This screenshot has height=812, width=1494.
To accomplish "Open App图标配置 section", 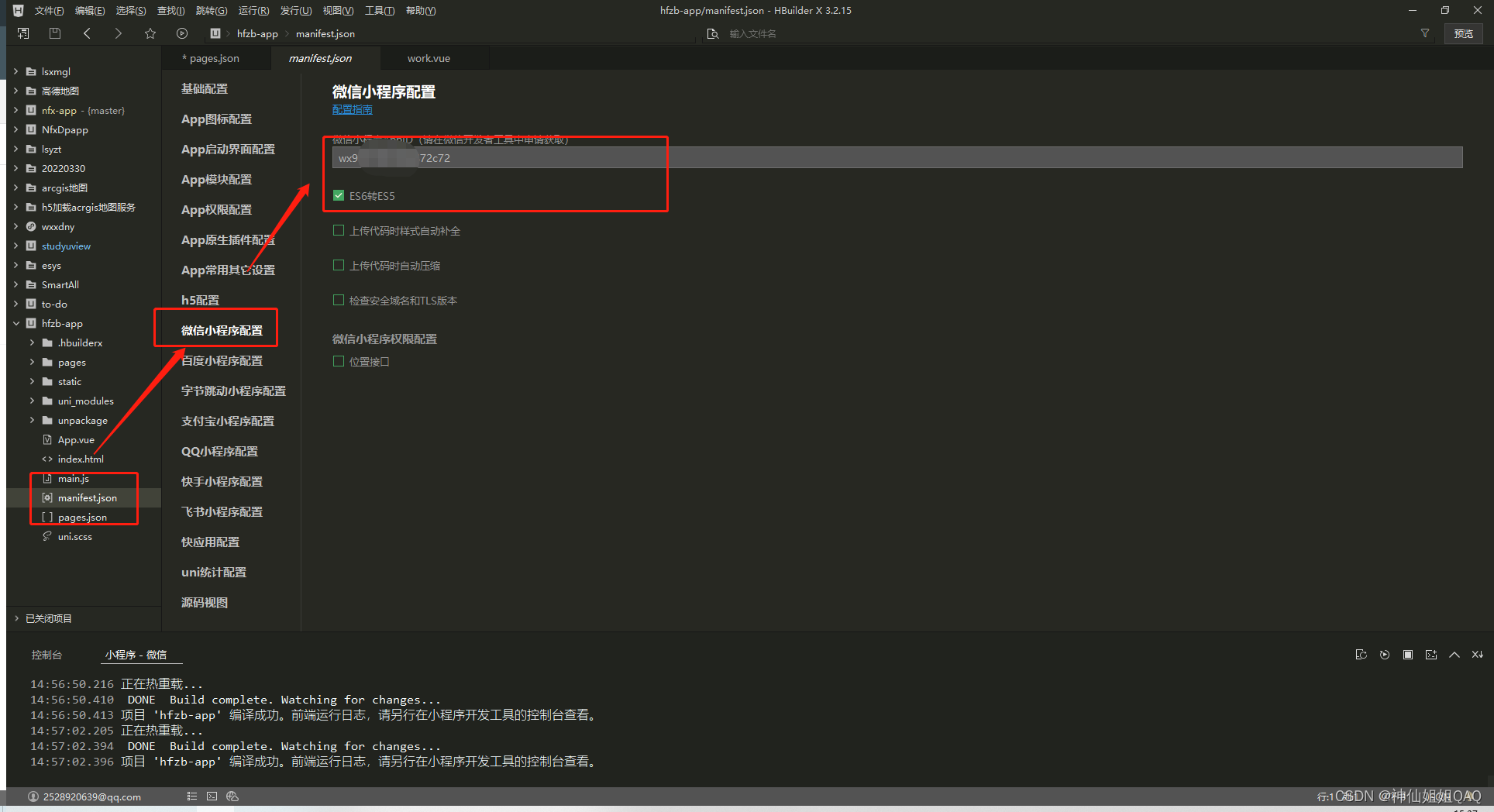I will pos(216,119).
